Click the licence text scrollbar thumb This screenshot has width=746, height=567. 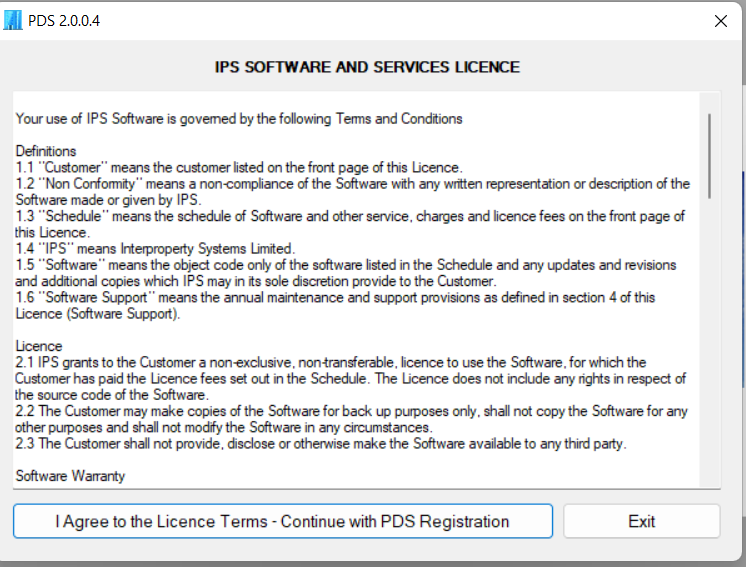[x=710, y=153]
